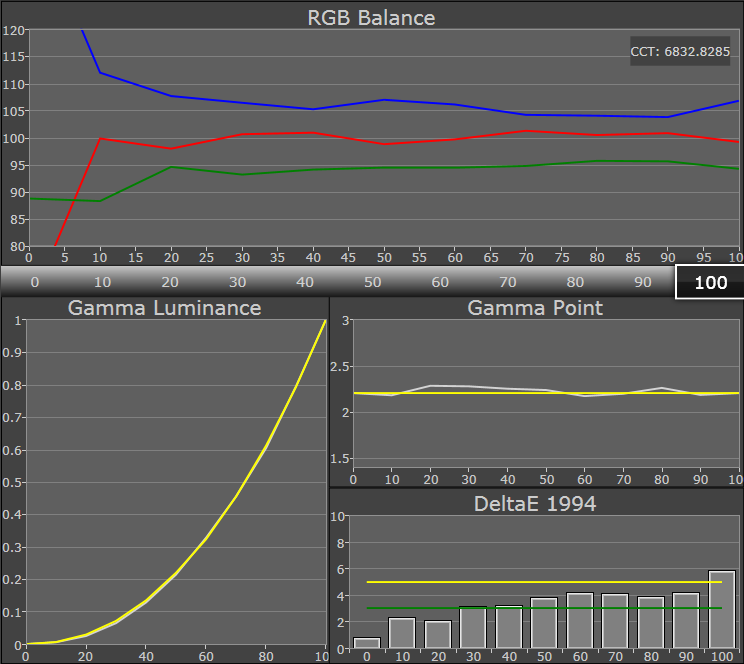Click the Gamma Point chart title
The image size is (744, 664).
pyautogui.click(x=535, y=307)
